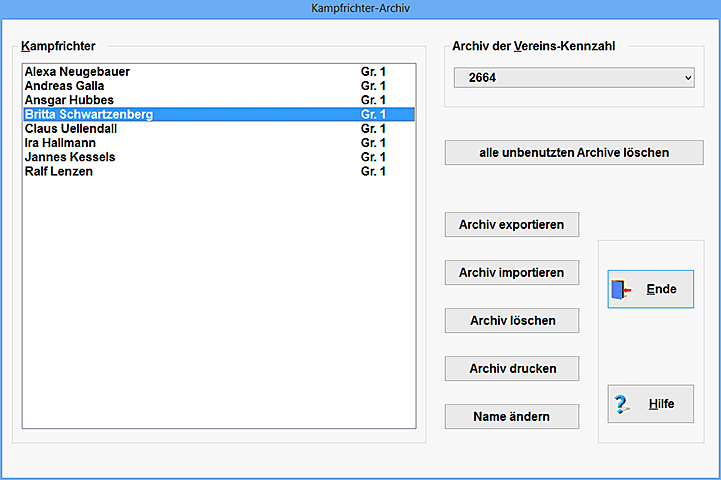Open the Vereins-Kennzahl dropdown showing 2664
721x480 pixels.
click(574, 78)
